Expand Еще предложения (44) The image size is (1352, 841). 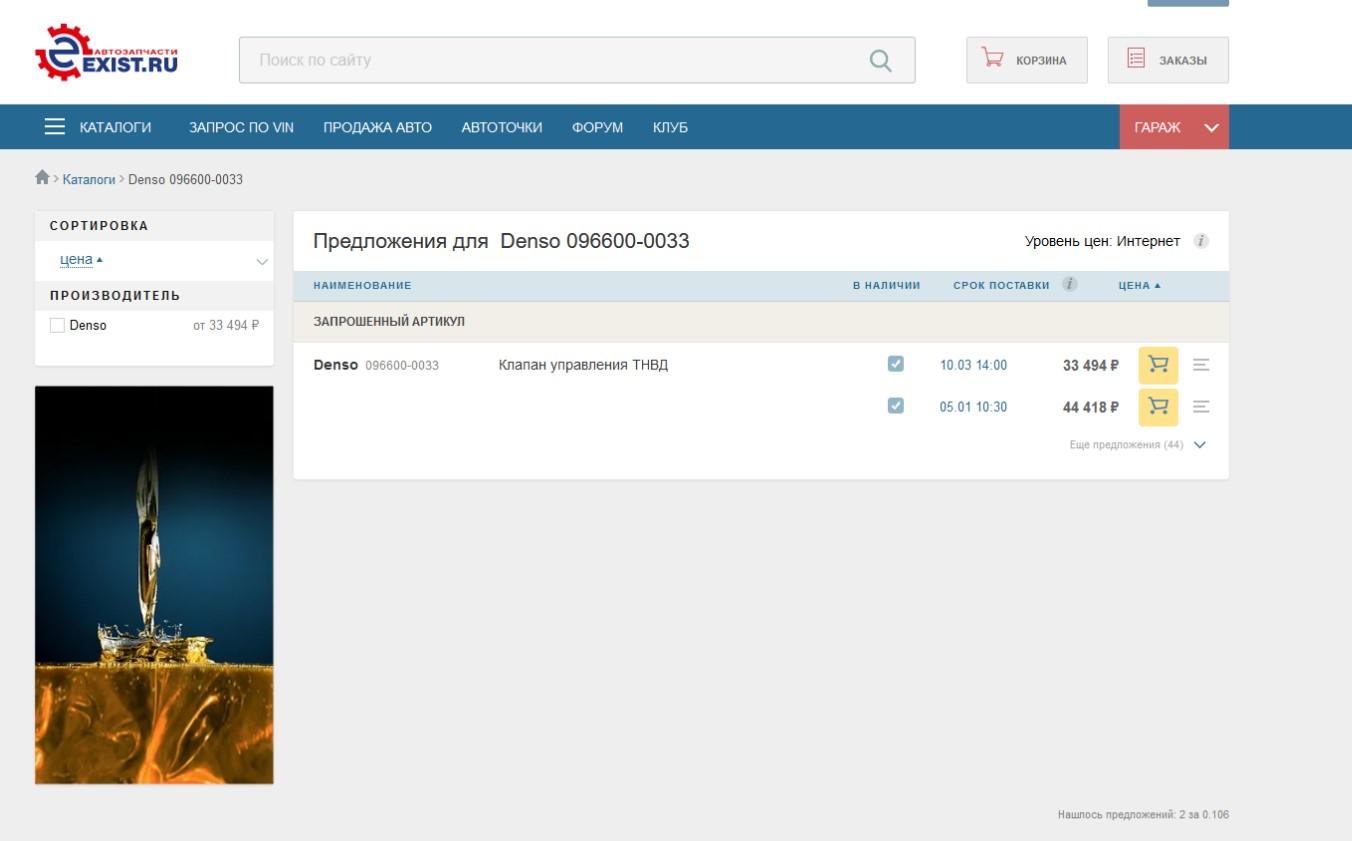(x=1138, y=445)
